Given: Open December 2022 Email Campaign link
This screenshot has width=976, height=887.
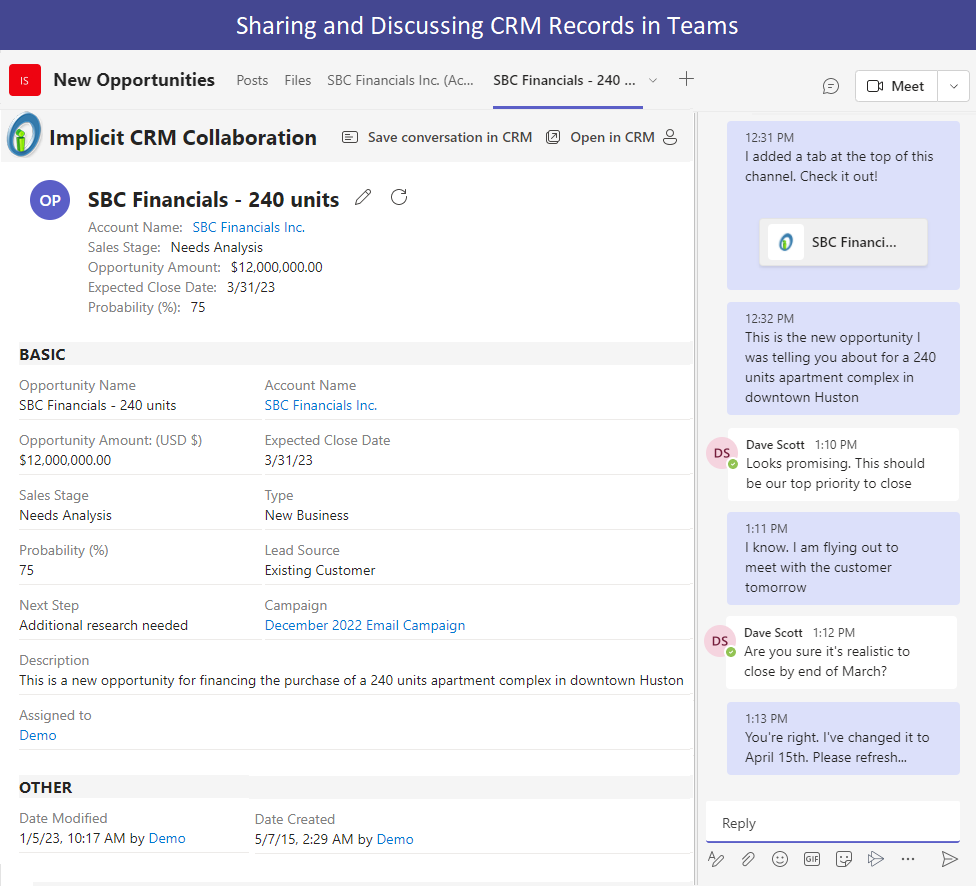Looking at the screenshot, I should pos(365,625).
